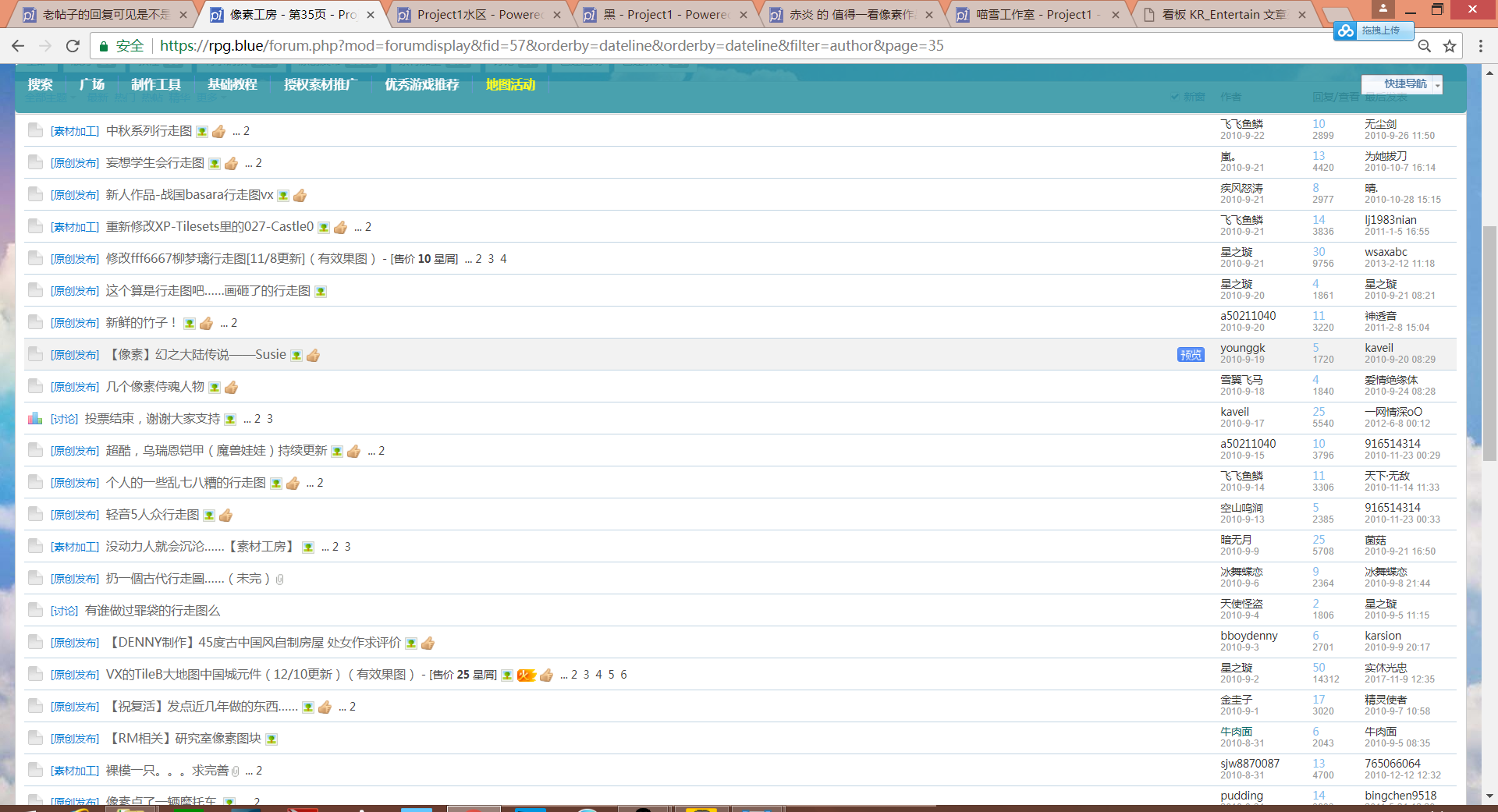The width and height of the screenshot is (1498, 812).
Task: Open thread 【像素】幻之大陆传说——Susie
Action: tap(196, 355)
